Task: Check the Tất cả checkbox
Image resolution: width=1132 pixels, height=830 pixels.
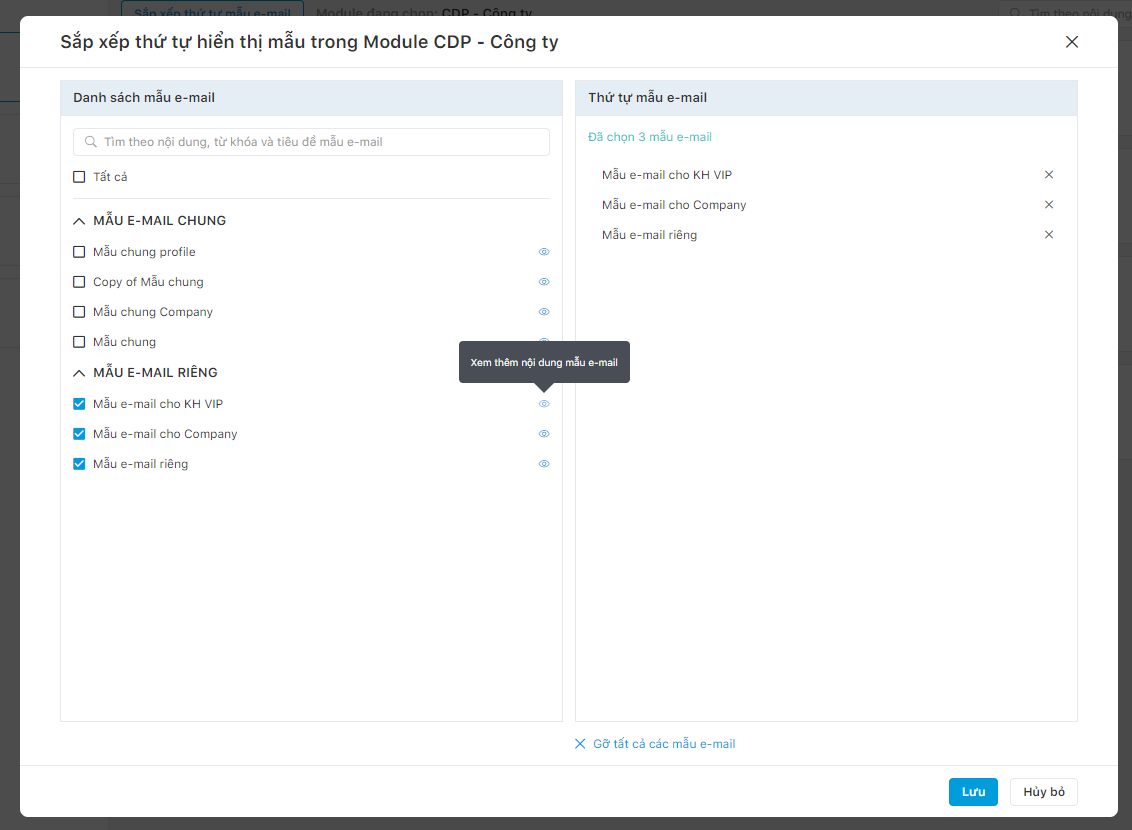Action: tap(80, 177)
